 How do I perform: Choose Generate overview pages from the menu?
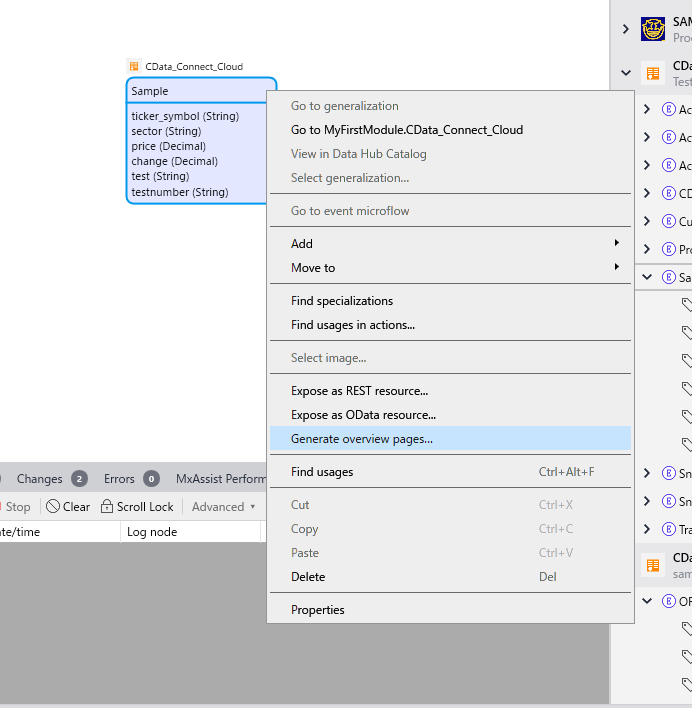point(362,439)
